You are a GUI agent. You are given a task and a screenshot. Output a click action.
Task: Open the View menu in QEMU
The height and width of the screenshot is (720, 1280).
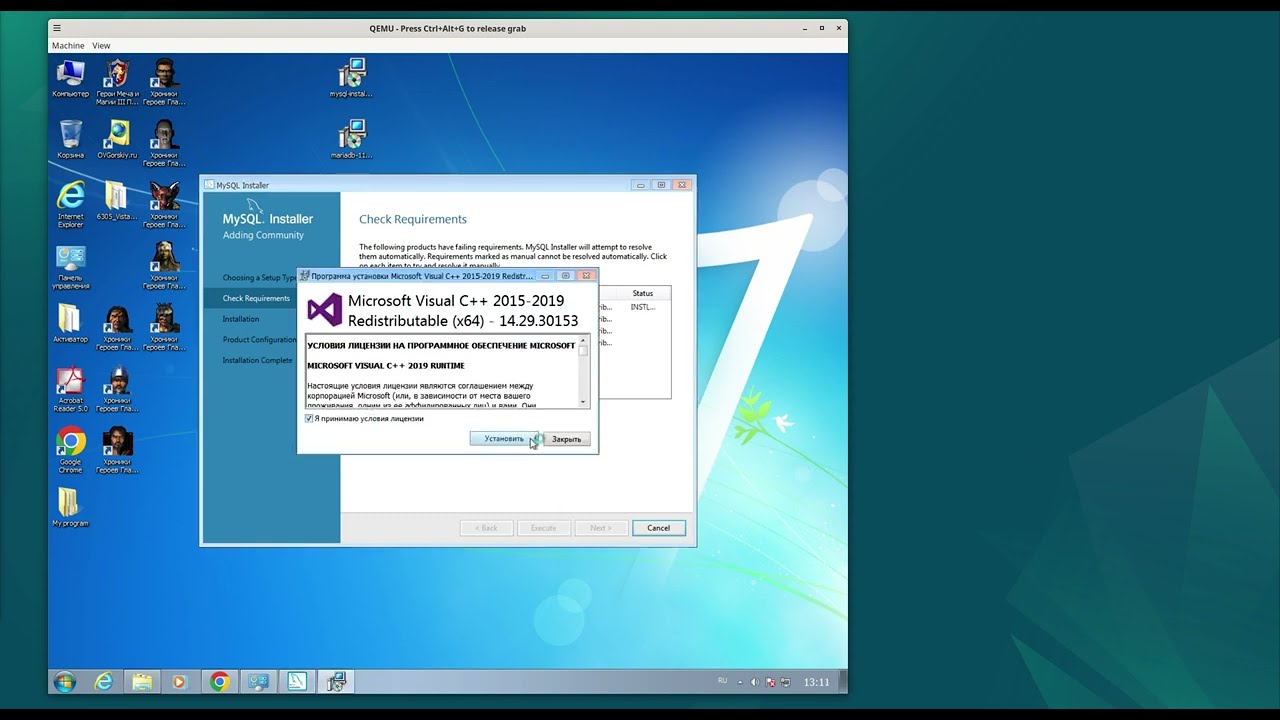click(101, 45)
